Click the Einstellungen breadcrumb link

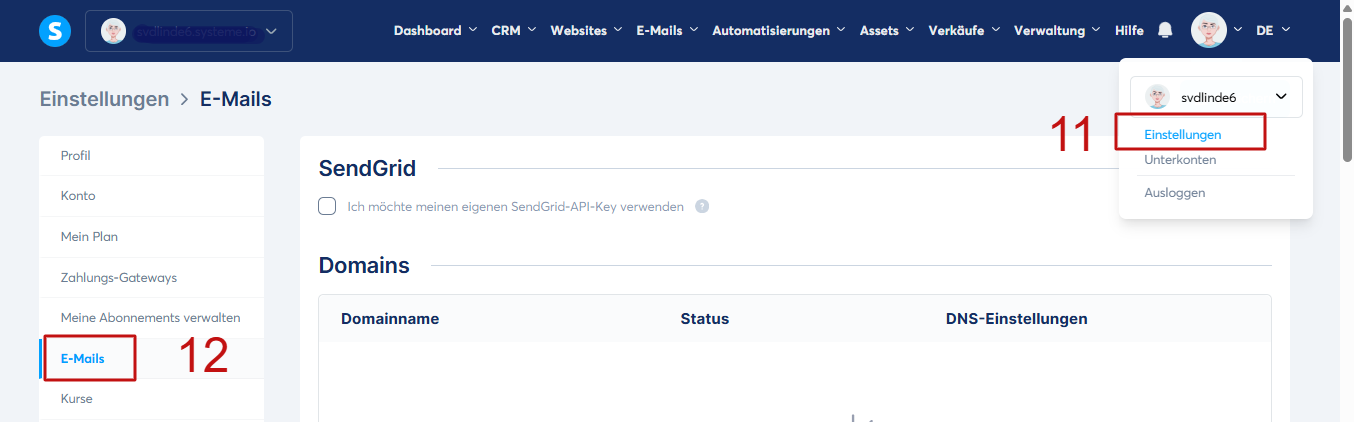[x=104, y=99]
